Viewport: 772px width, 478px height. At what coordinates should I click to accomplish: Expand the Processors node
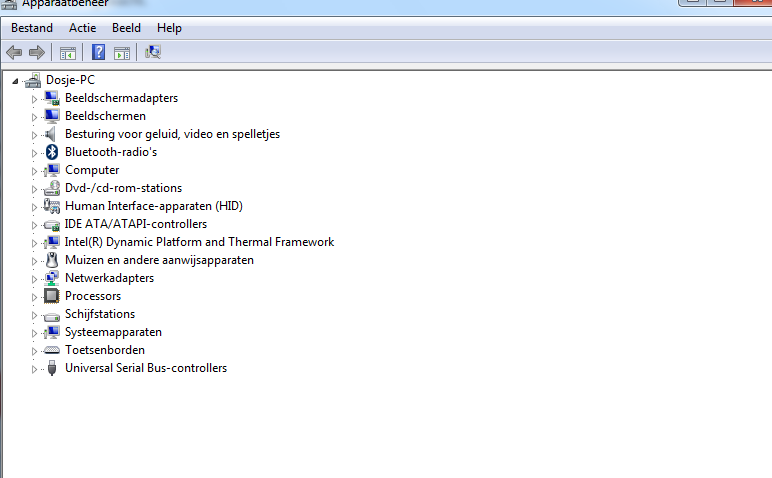click(34, 297)
